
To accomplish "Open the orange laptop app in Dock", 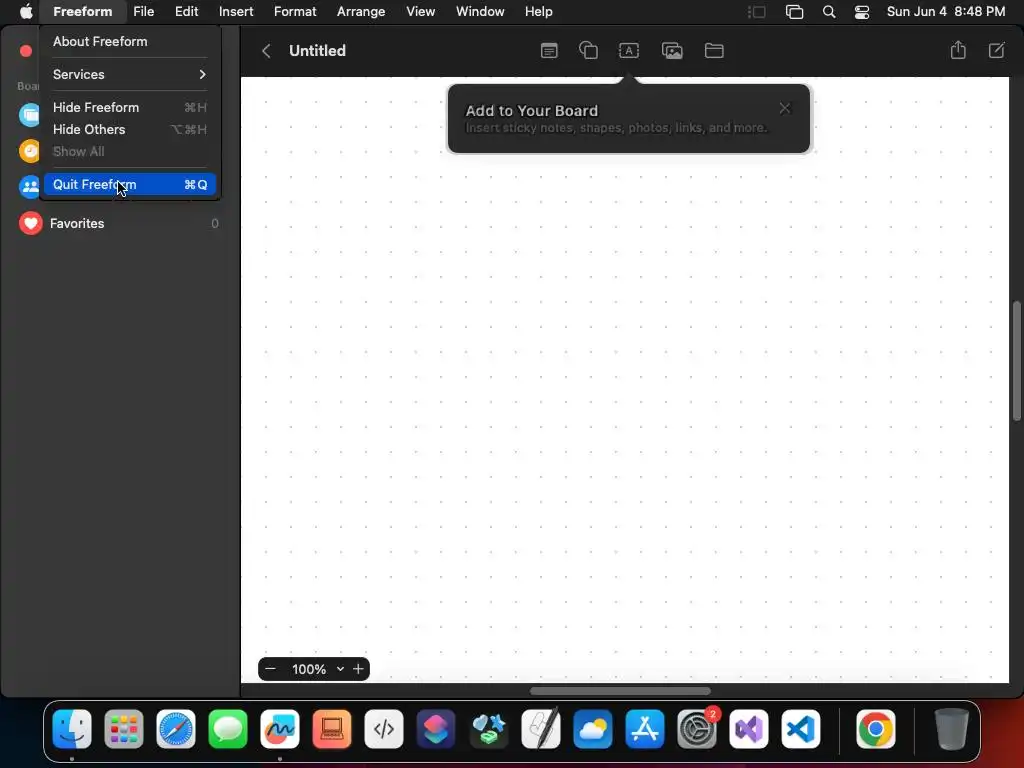I will coord(332,729).
